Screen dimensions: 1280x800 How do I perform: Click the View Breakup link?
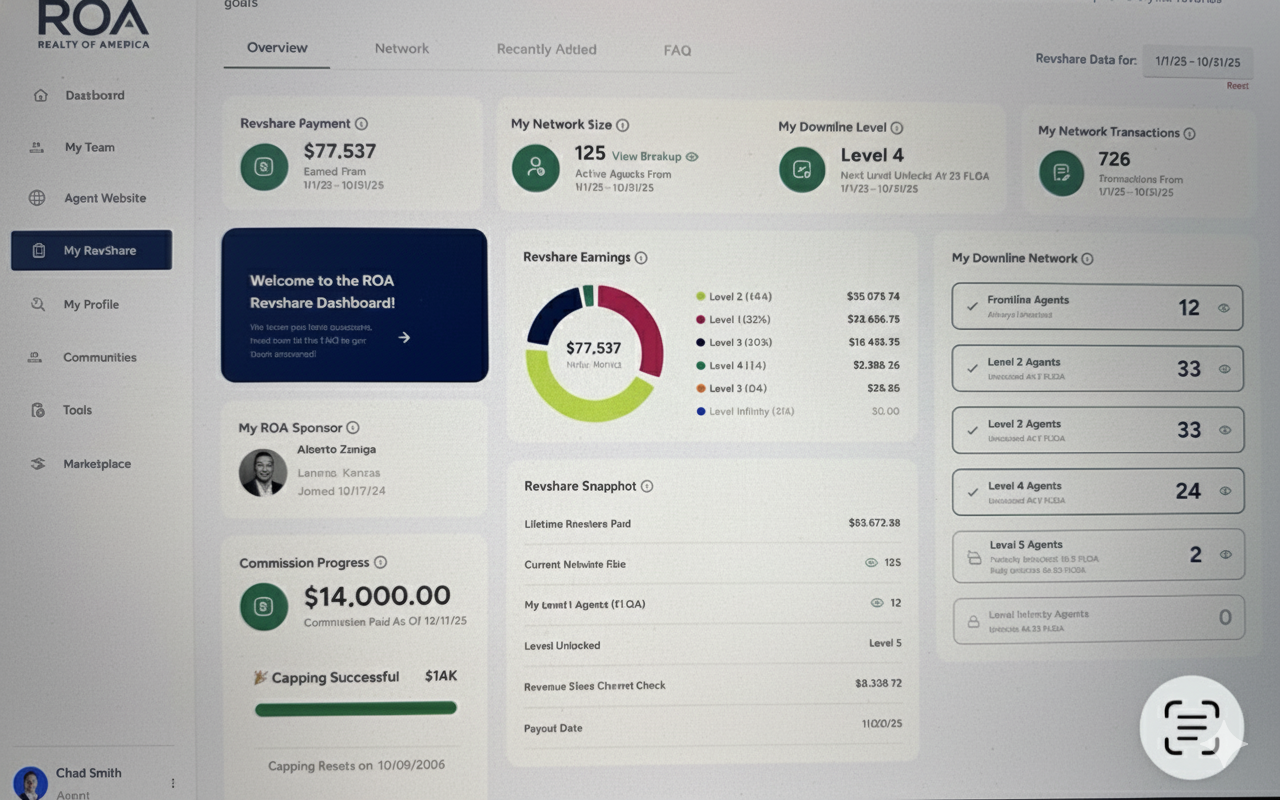[646, 157]
